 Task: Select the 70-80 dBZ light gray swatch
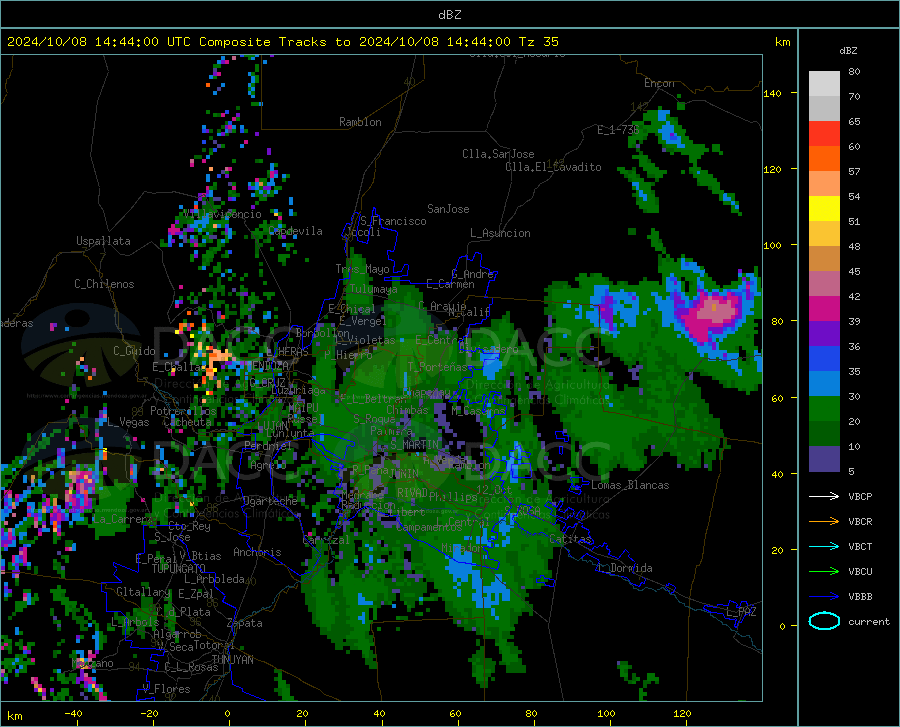[824, 84]
